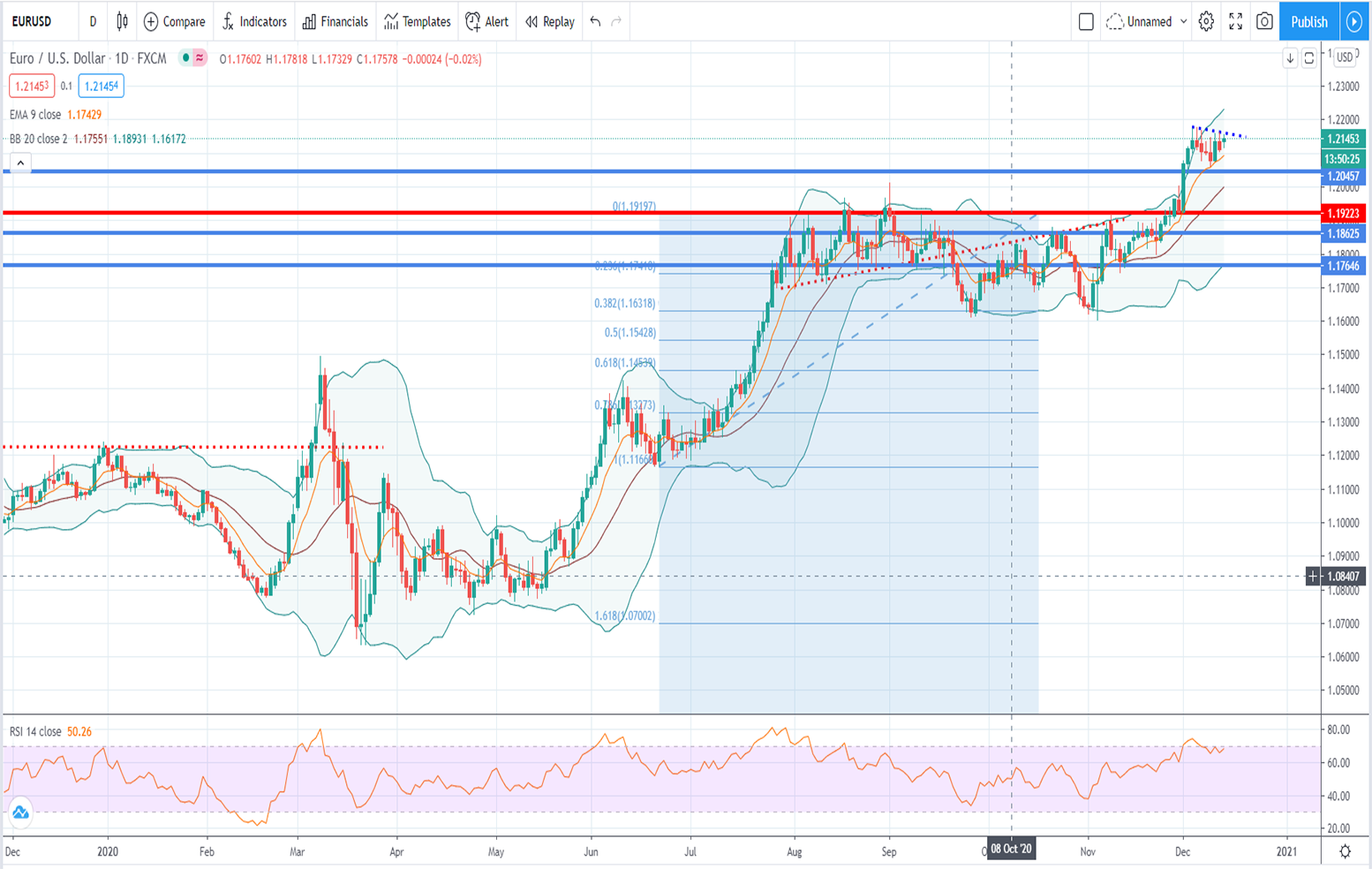This screenshot has height=869, width=1372.
Task: Create a new Alert
Action: [x=486, y=21]
